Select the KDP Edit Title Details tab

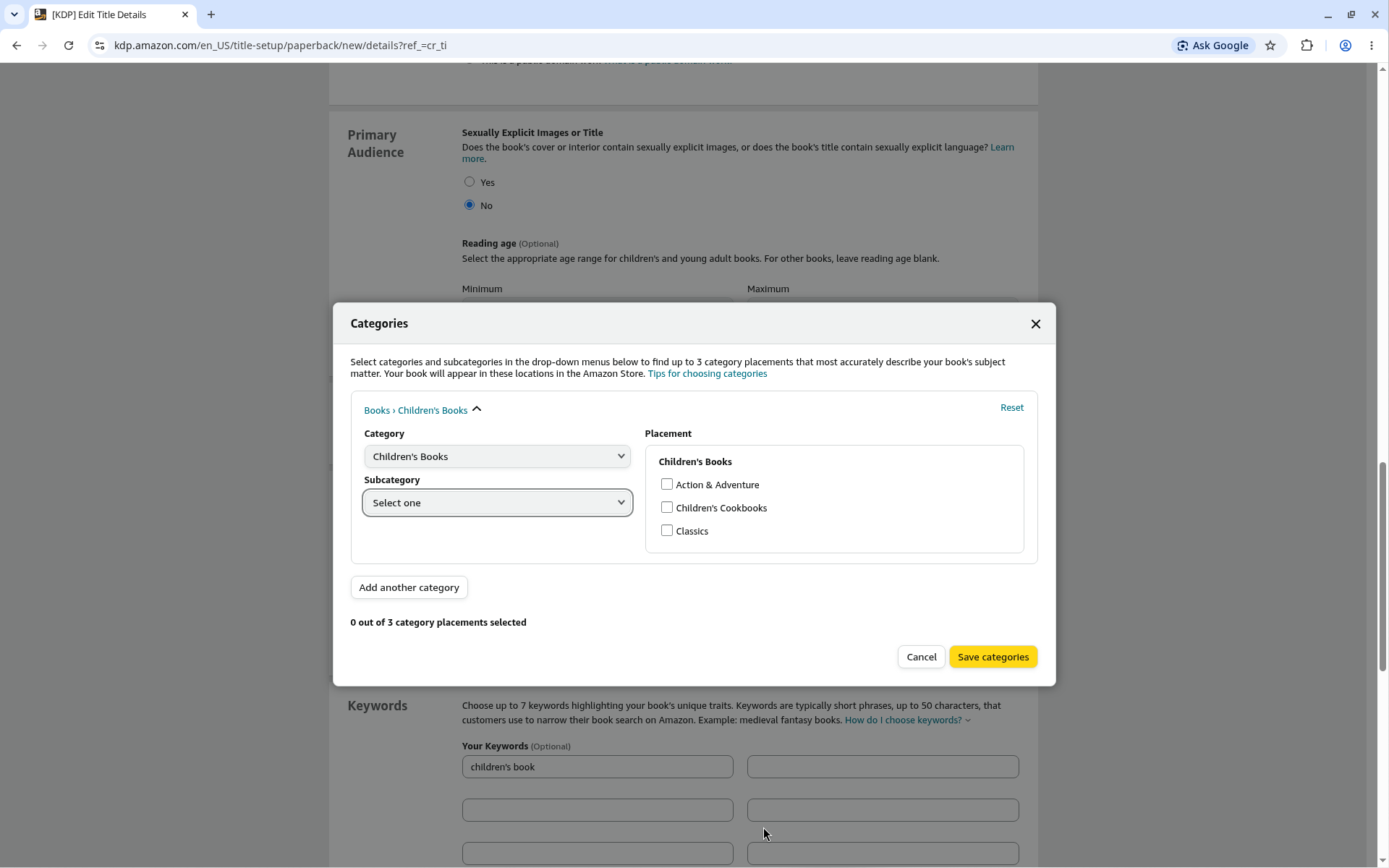112,14
